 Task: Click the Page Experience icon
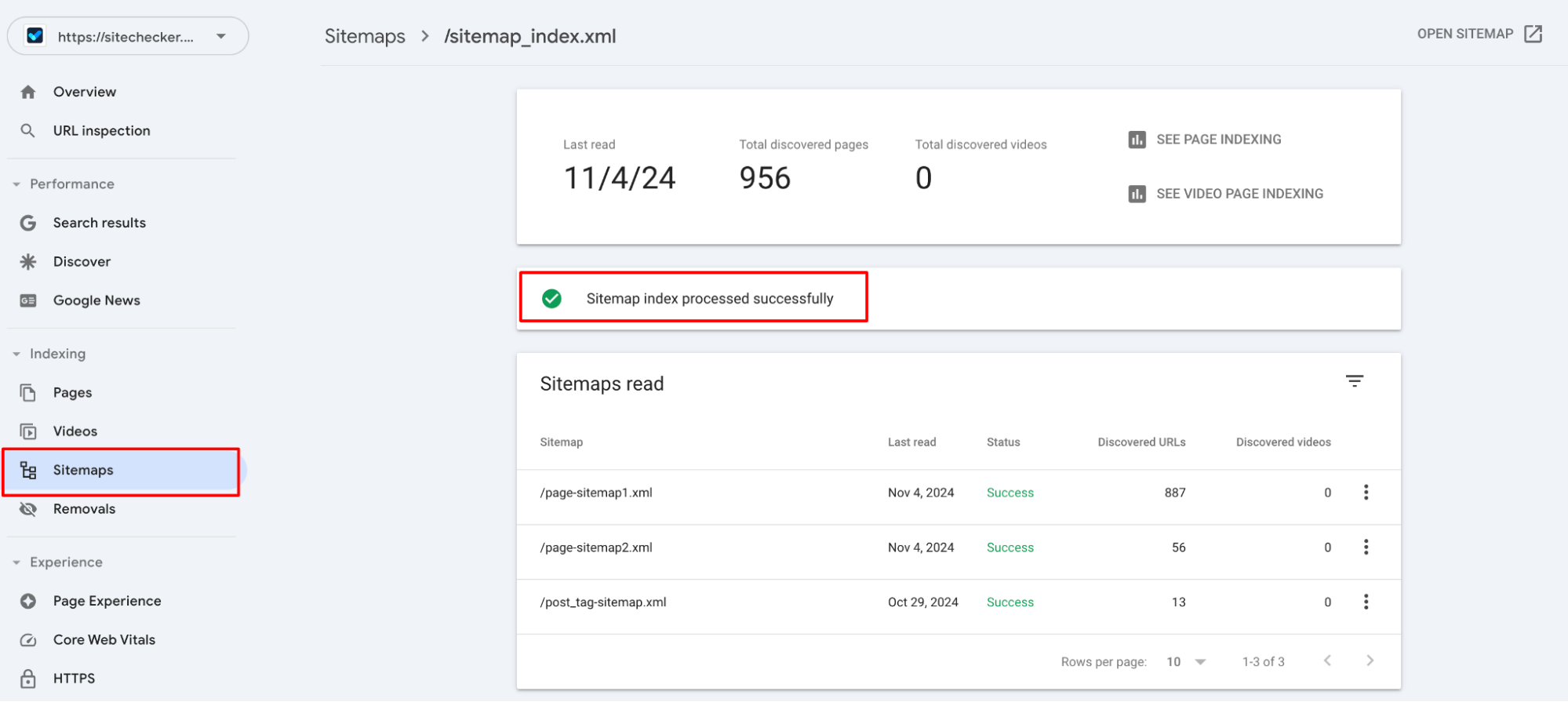pyautogui.click(x=28, y=601)
